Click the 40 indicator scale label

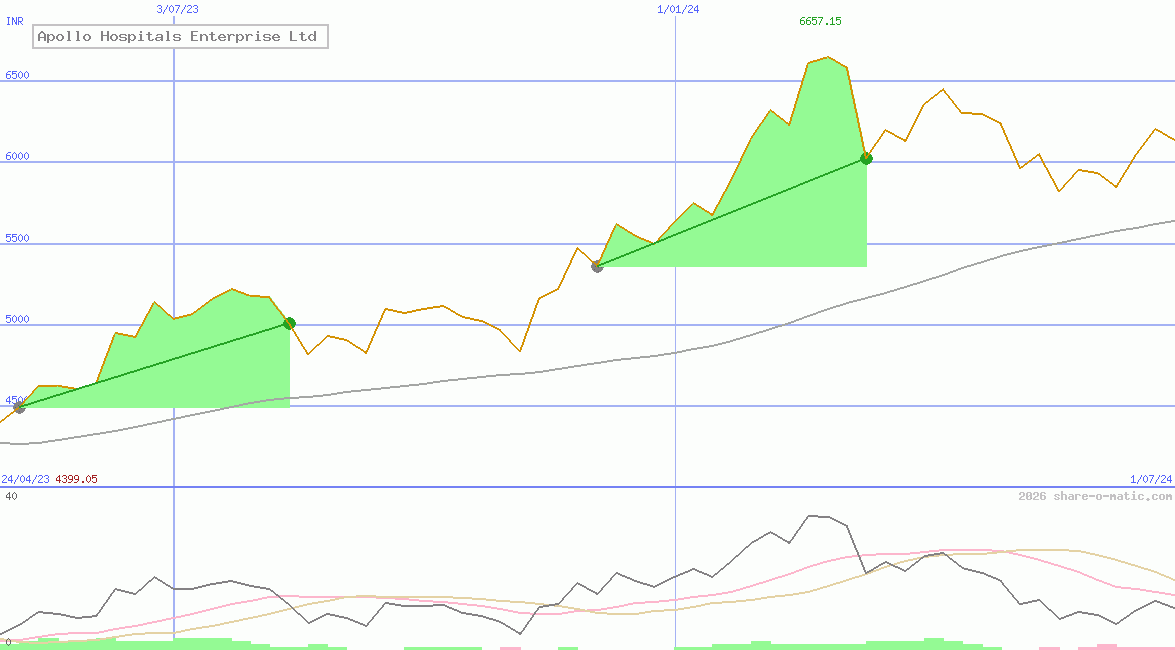[x=9, y=492]
